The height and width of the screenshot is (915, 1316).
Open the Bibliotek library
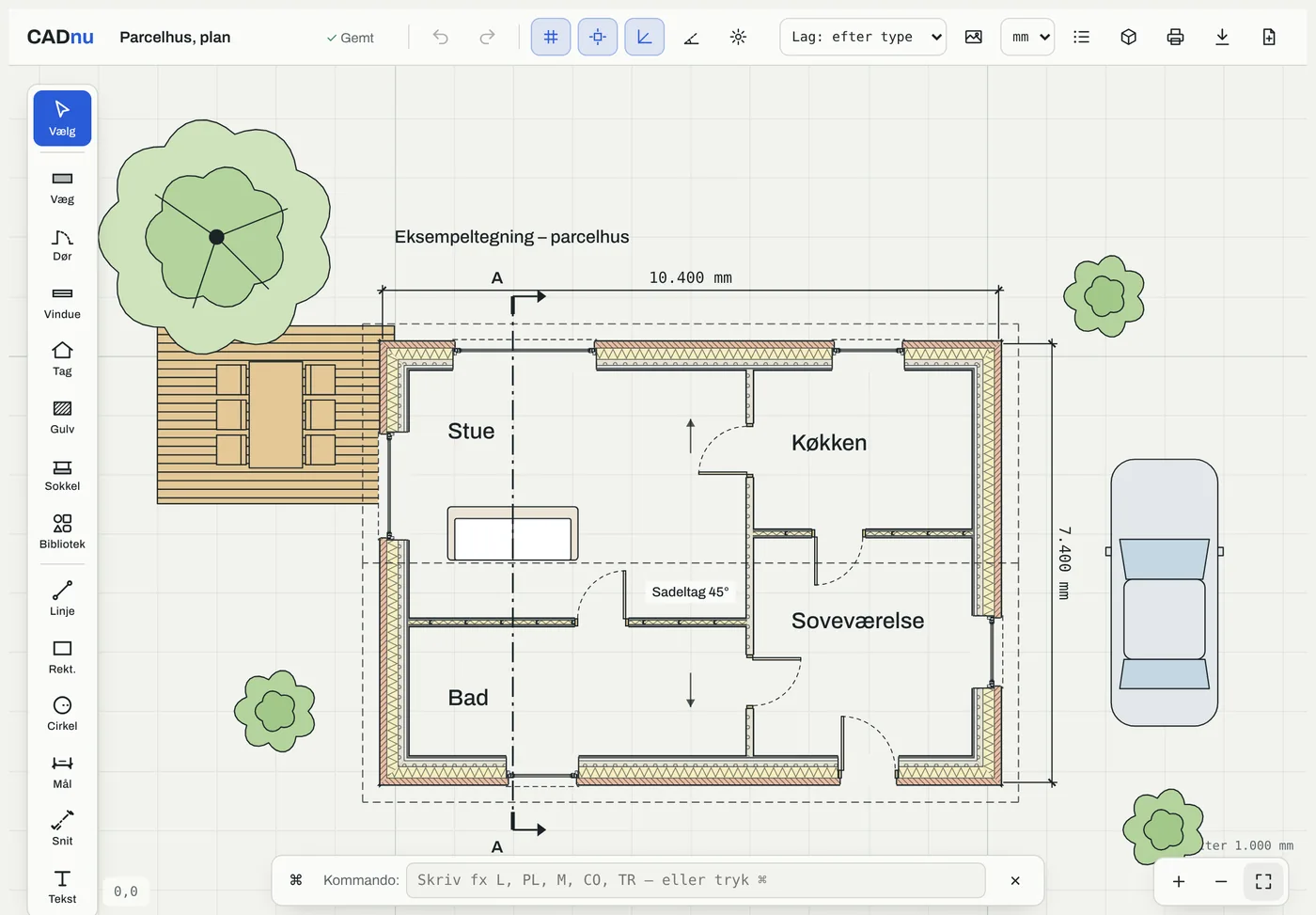click(x=62, y=532)
